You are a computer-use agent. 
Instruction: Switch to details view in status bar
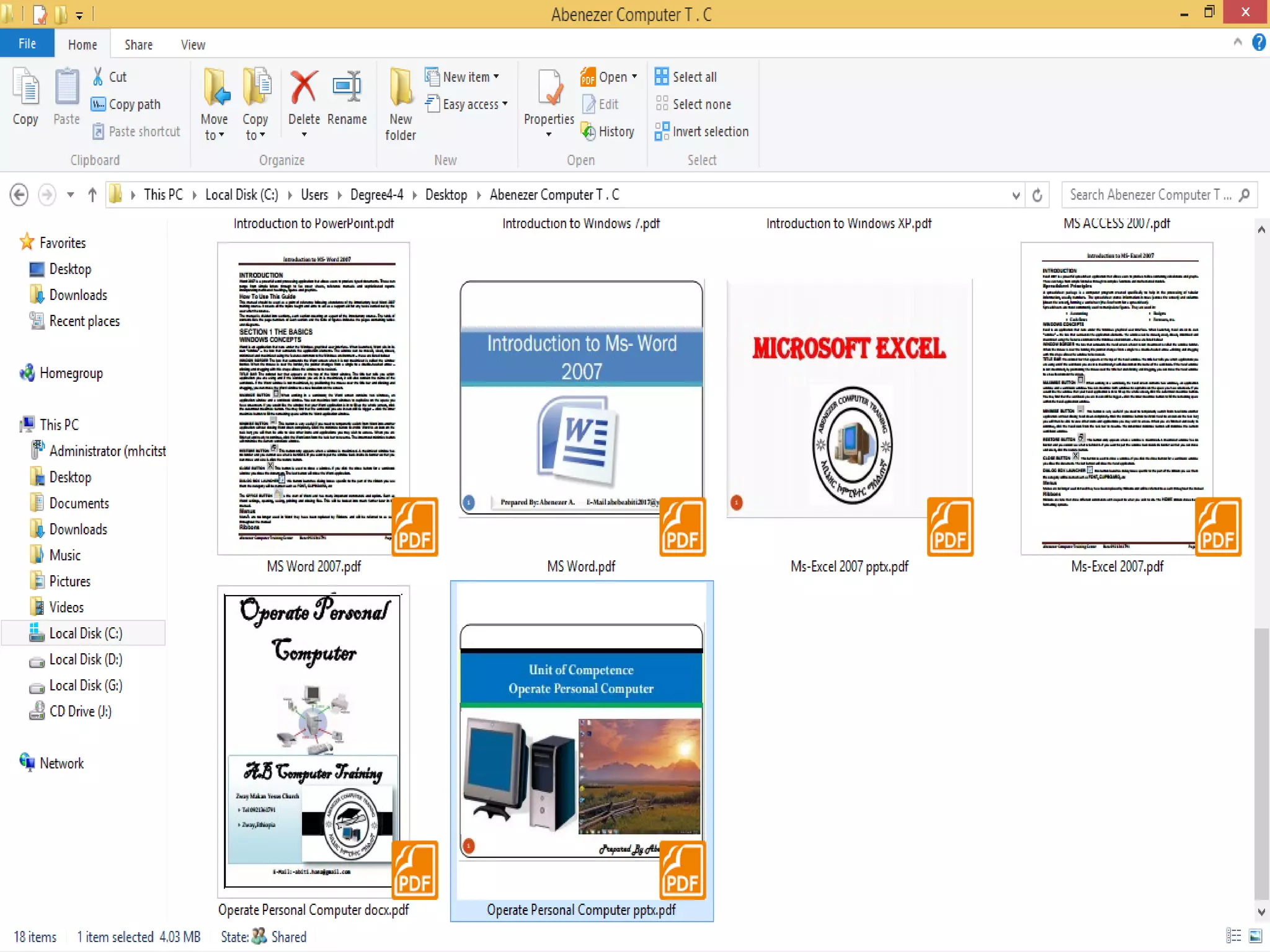(1233, 936)
